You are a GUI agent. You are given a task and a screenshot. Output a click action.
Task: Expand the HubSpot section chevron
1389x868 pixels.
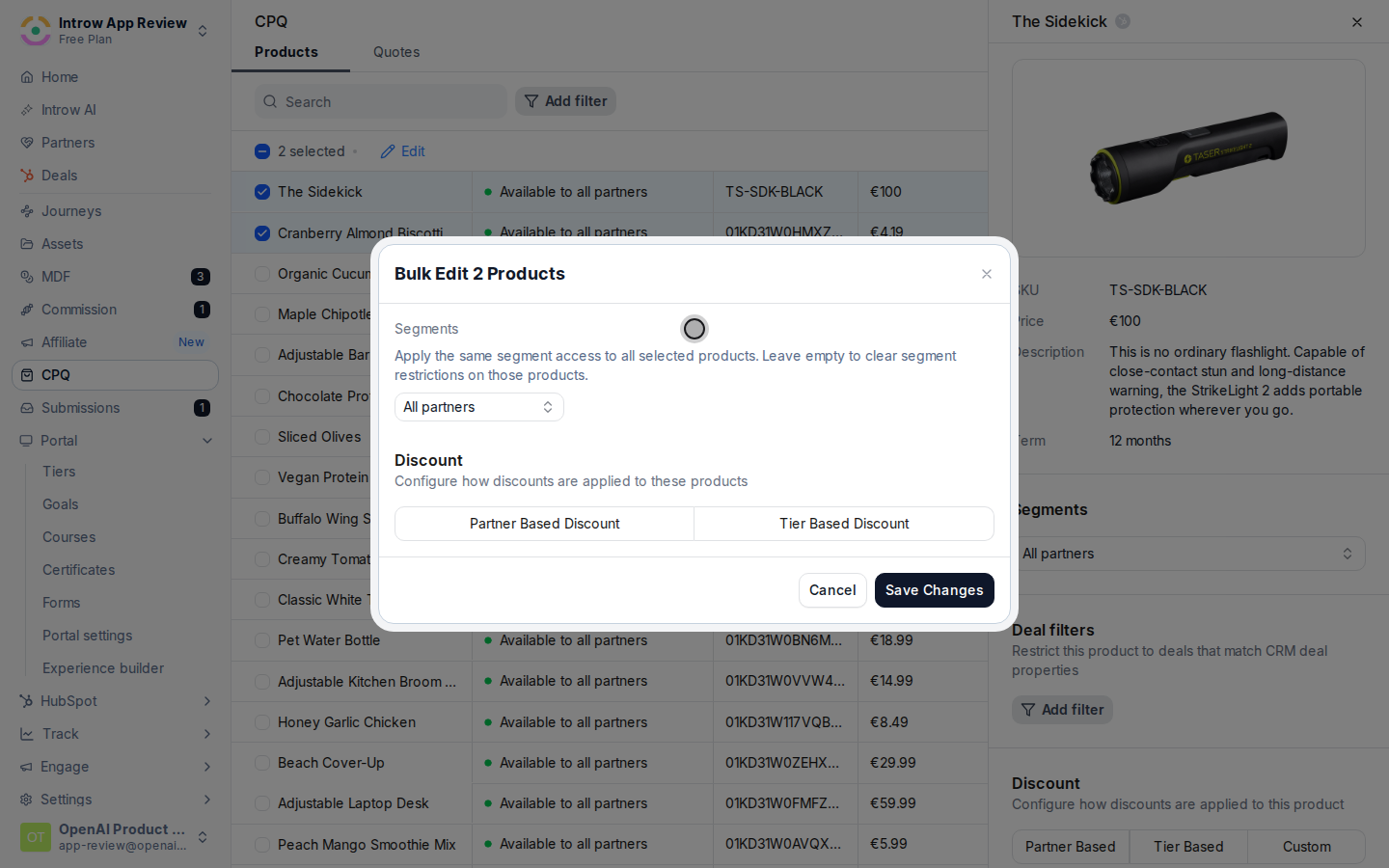(207, 701)
